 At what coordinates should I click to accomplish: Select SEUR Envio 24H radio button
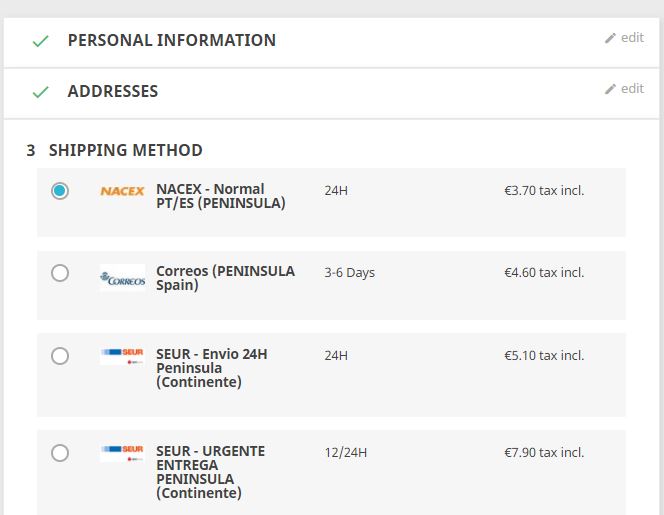click(60, 356)
